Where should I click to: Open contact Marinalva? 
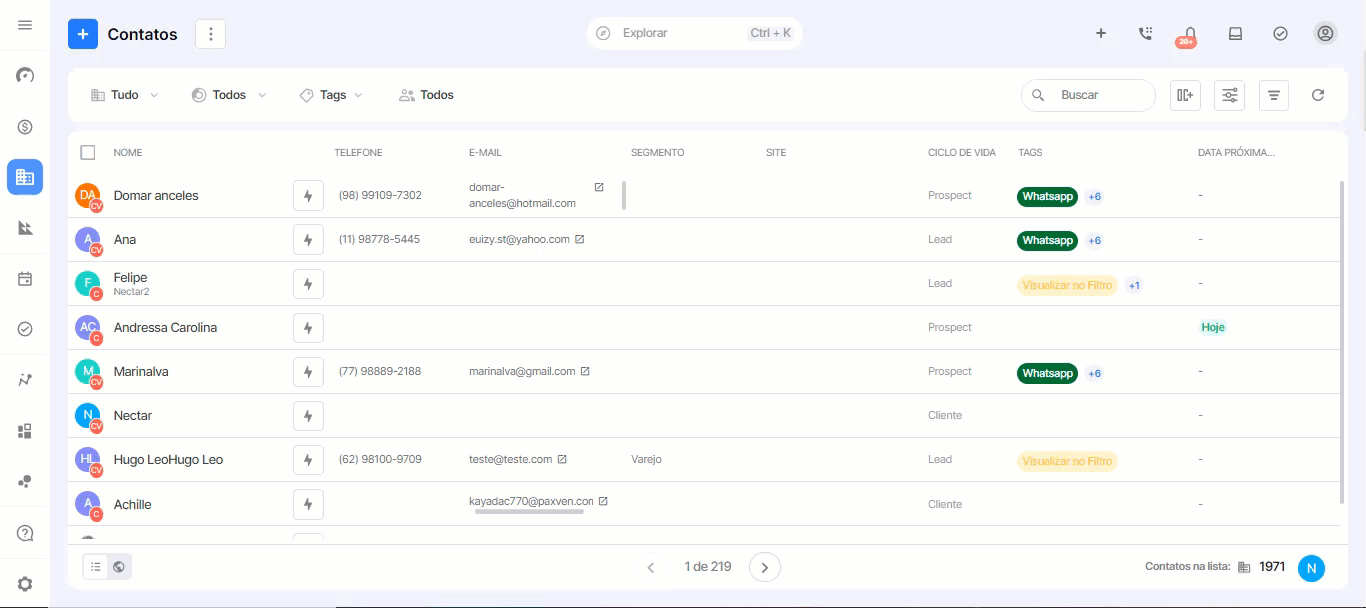141,371
